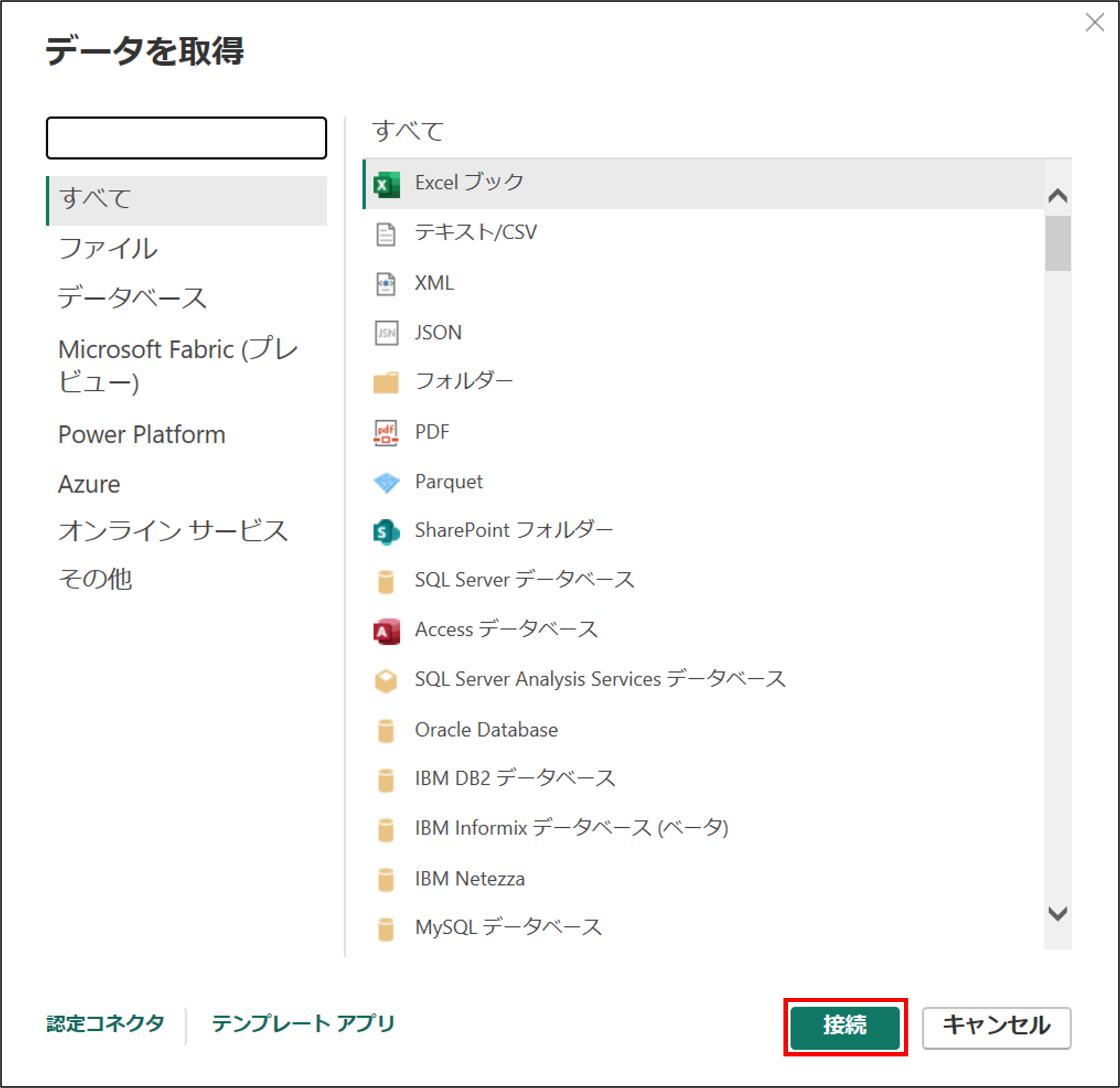Screen dimensions: 1120x1088
Task: Choose the JSON text label
Action: pos(438,333)
